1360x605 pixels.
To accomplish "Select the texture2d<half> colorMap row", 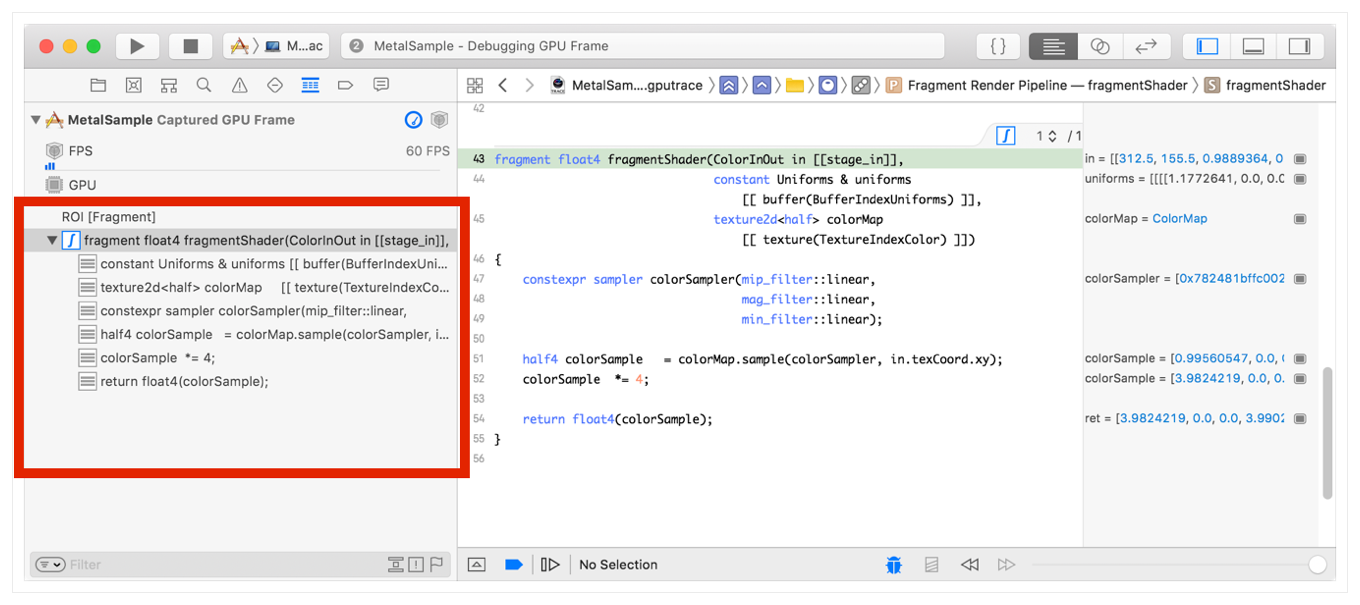I will (x=241, y=287).
